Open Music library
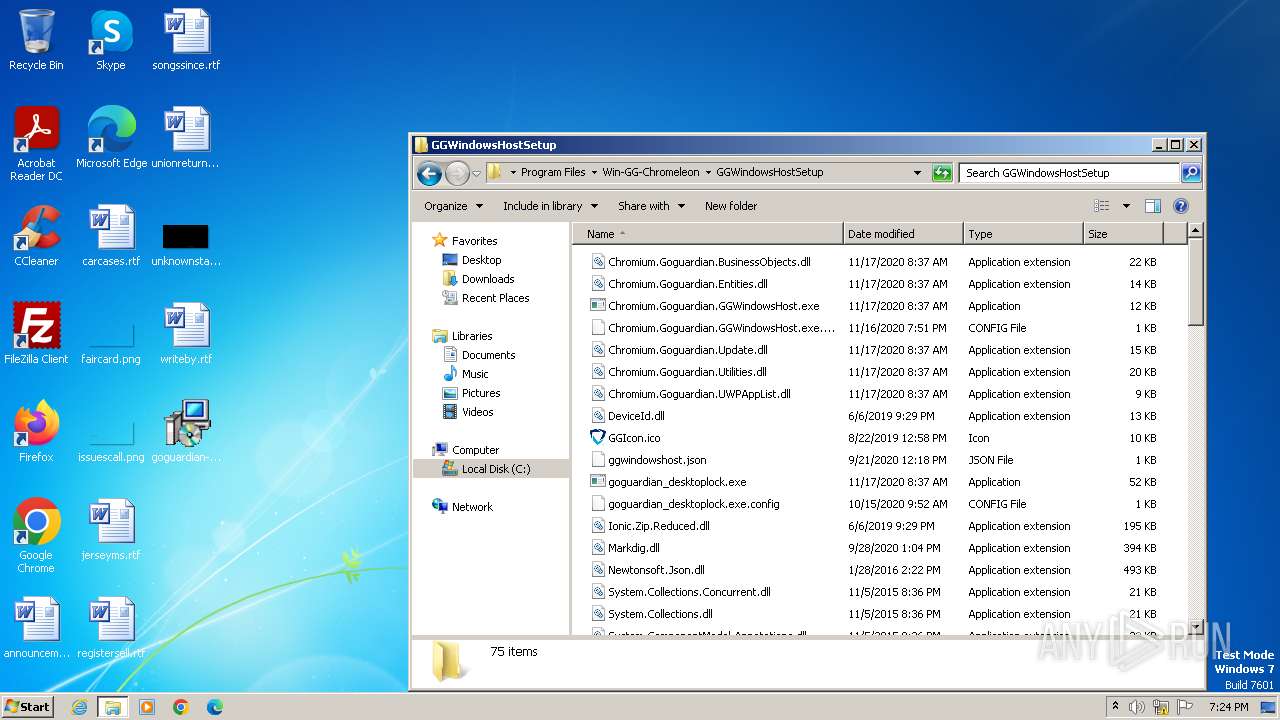 475,374
